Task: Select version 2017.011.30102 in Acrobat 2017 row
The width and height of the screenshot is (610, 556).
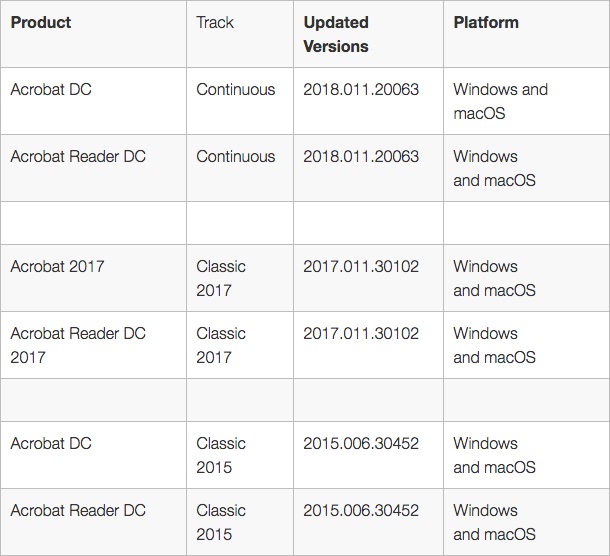Action: [361, 266]
